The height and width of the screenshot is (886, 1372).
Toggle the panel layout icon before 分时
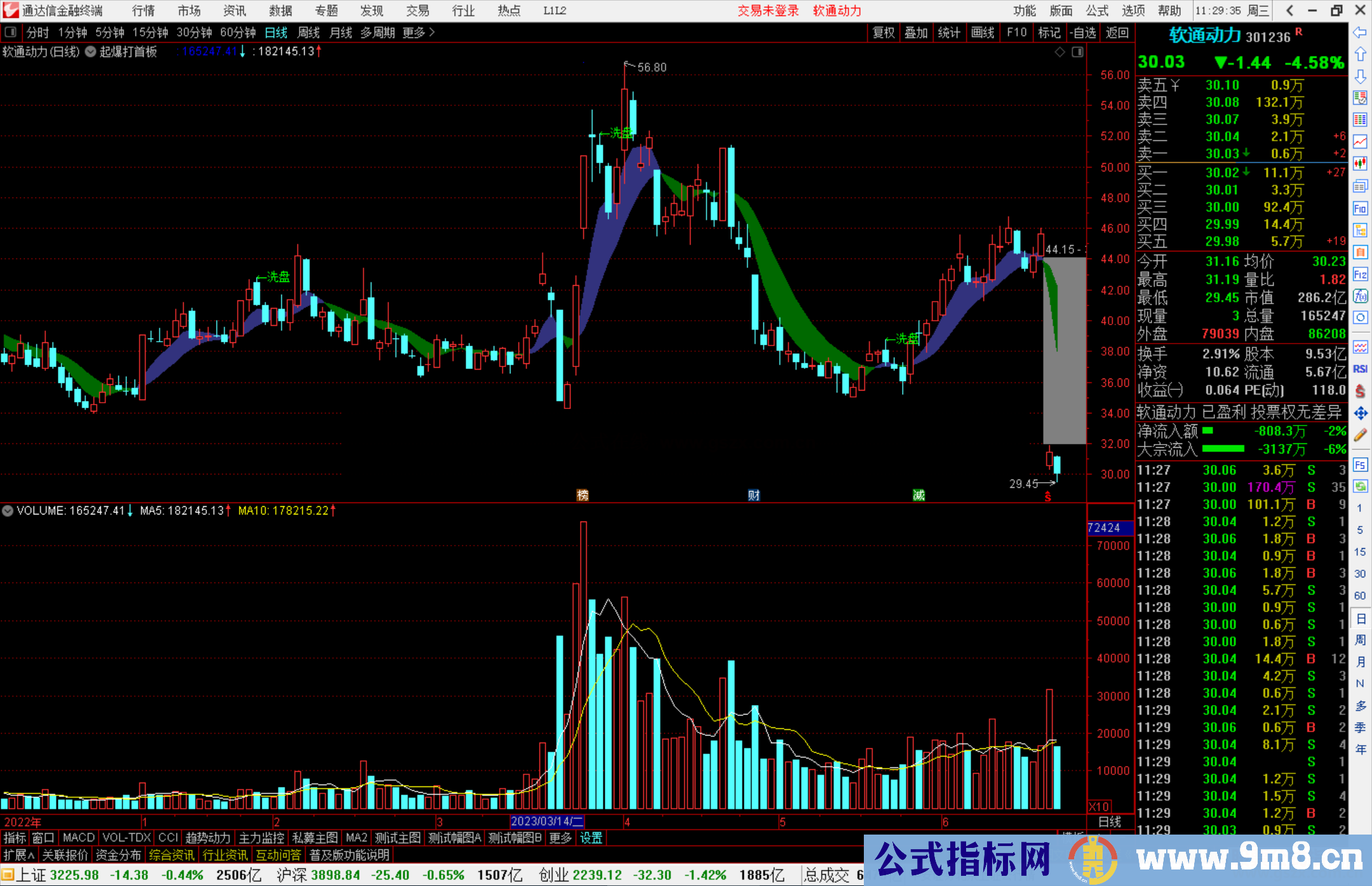[11, 32]
